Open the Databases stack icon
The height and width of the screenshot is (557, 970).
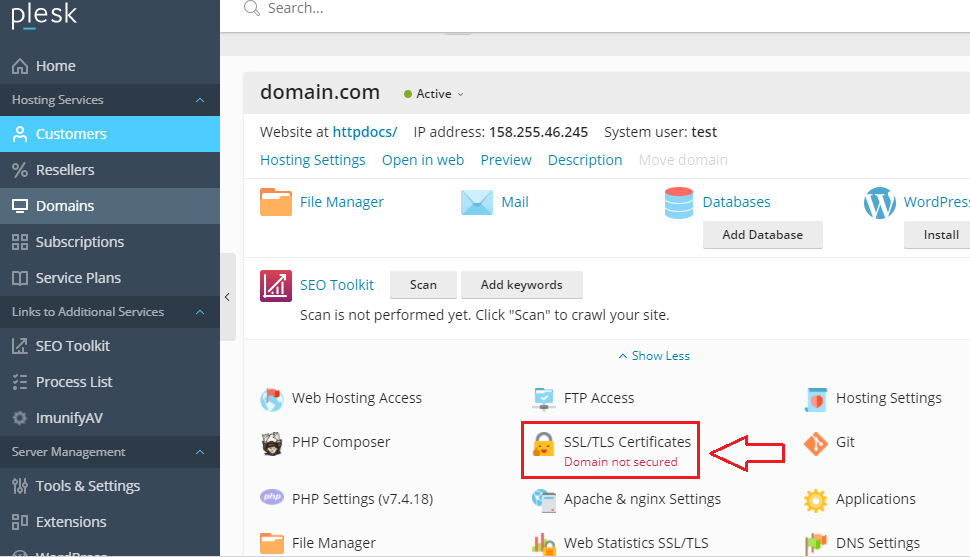679,202
